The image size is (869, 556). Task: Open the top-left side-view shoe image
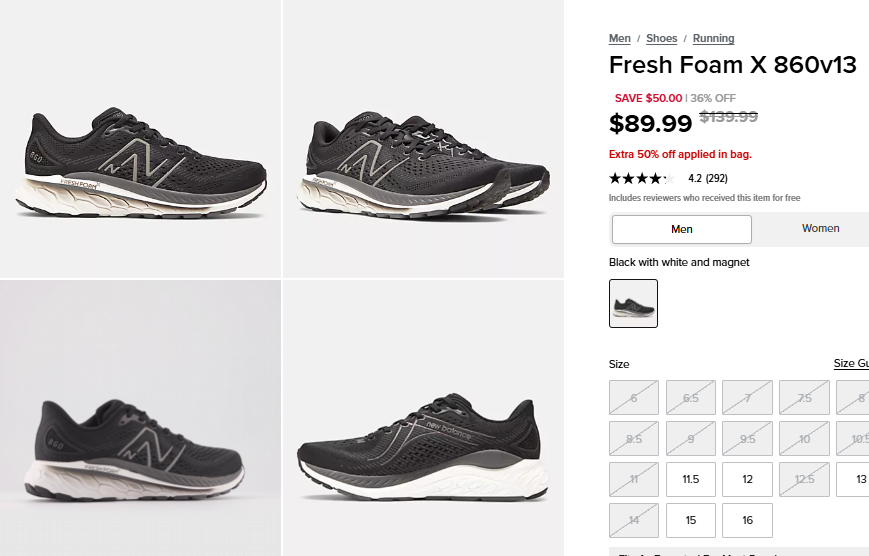coord(140,139)
